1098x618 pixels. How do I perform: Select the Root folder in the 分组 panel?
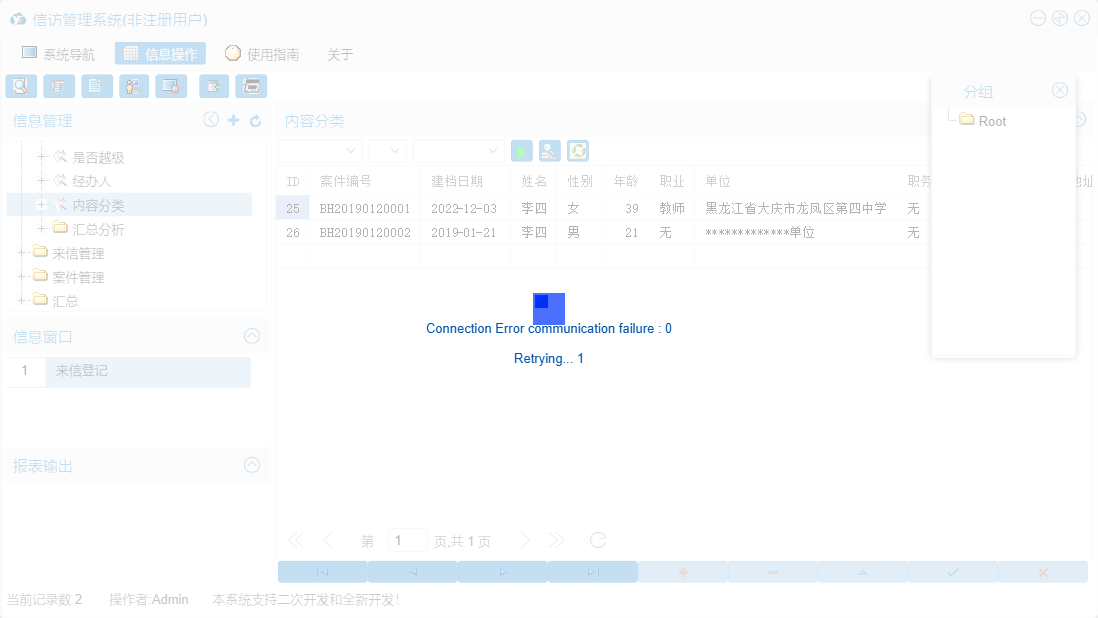click(x=992, y=121)
